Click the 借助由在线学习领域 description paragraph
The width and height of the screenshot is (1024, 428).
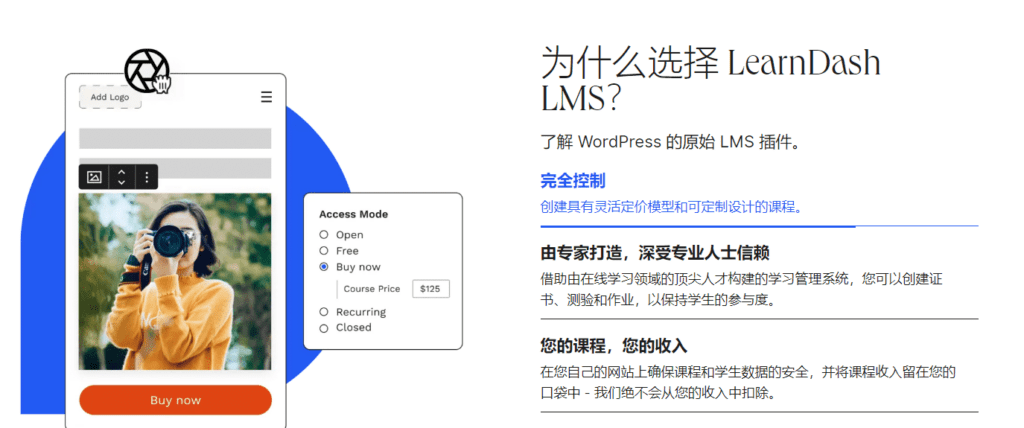coord(741,290)
